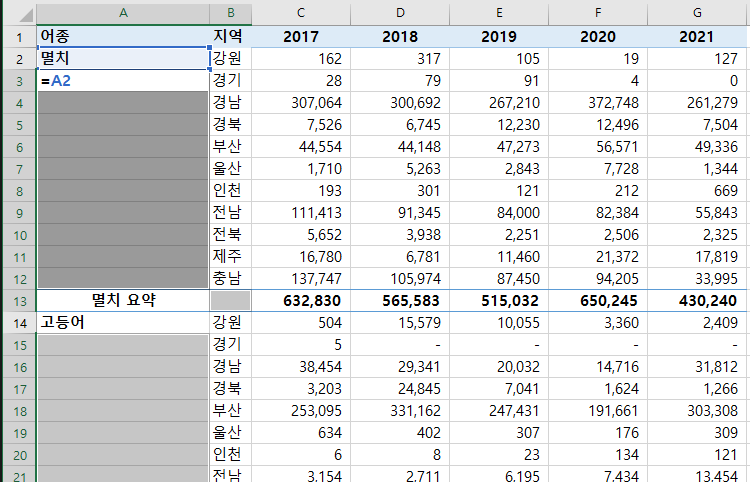Screen dimensions: 750x482
Task: Select row 14 header
Action: tap(20, 323)
